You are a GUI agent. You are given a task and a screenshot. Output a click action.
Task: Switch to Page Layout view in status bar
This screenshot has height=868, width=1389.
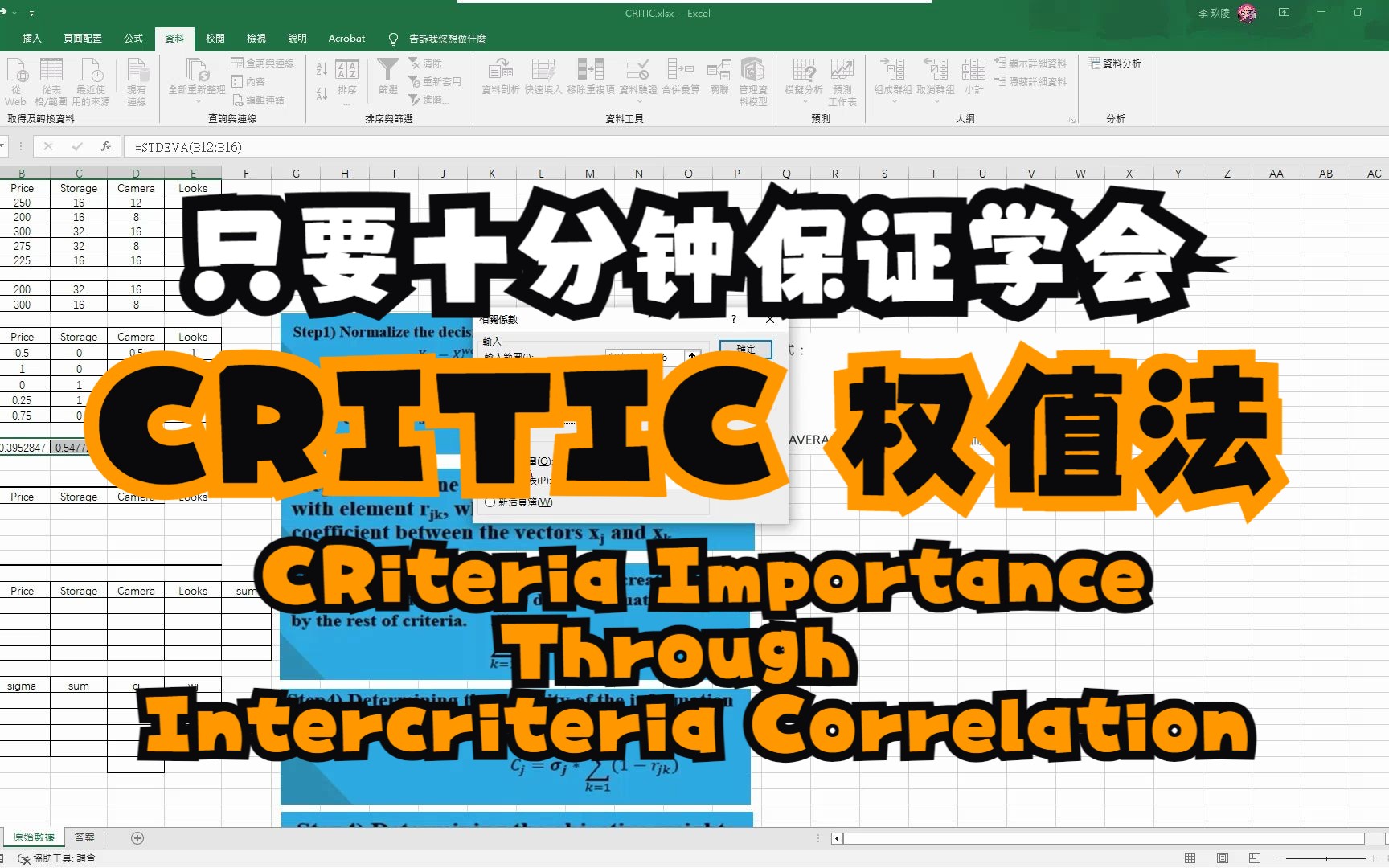tap(1223, 858)
